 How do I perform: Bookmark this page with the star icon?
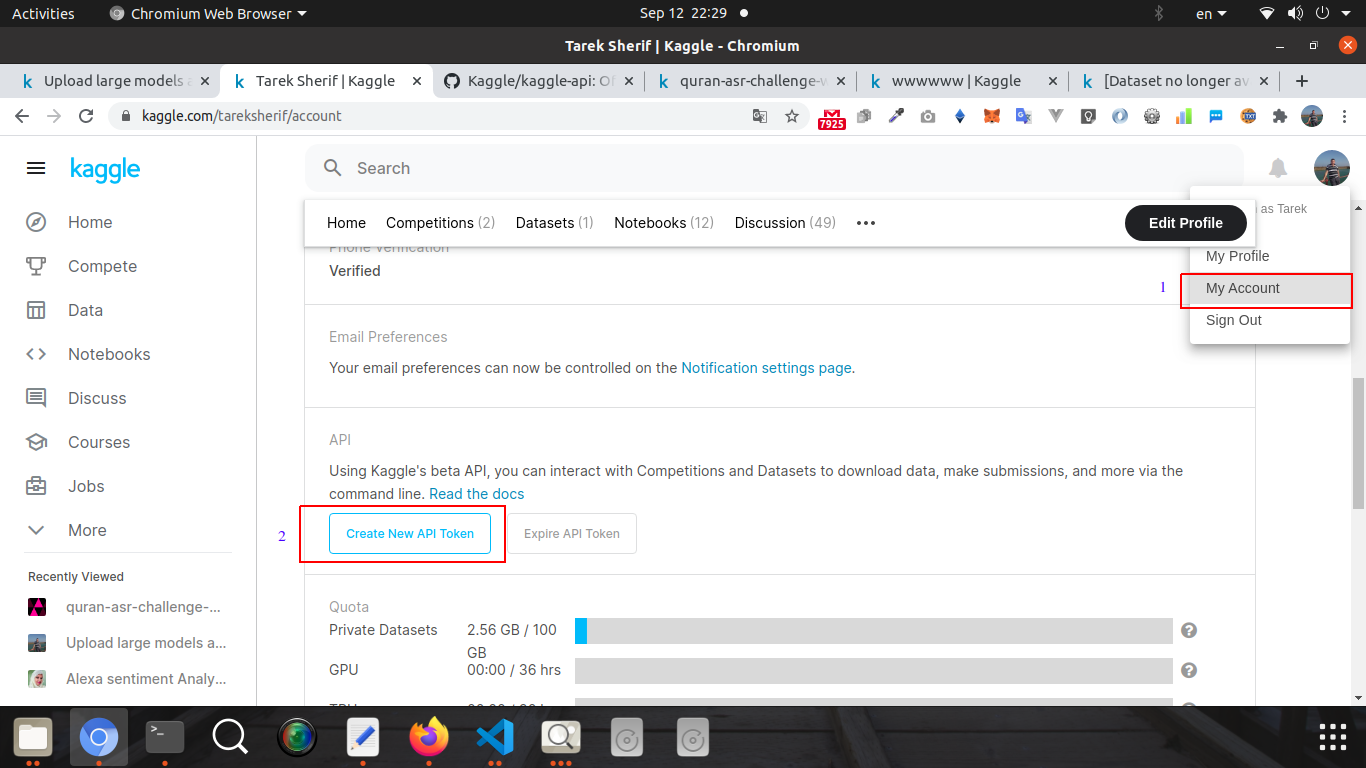[792, 116]
